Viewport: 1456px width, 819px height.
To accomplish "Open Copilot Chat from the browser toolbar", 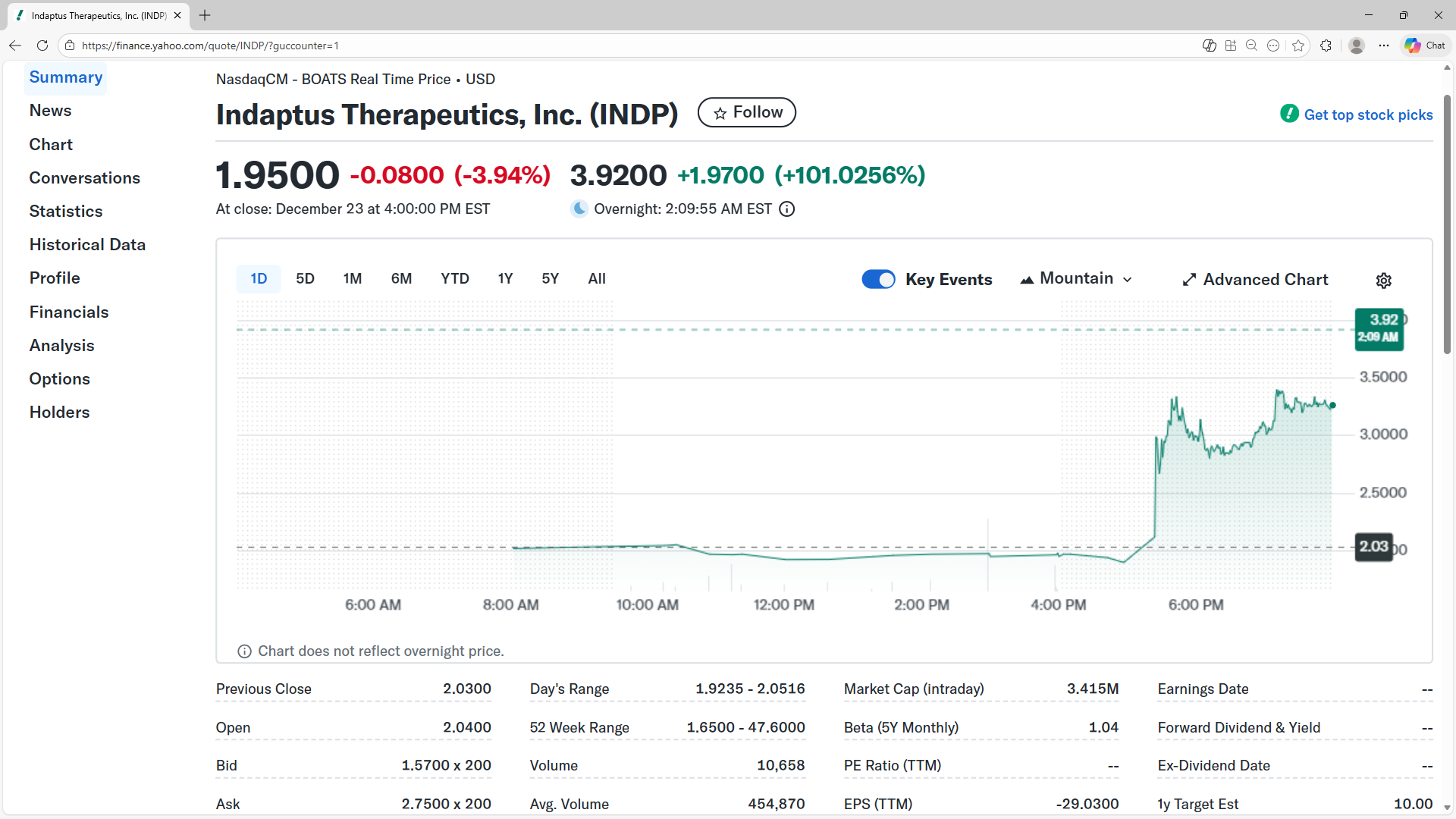I will click(x=1423, y=45).
